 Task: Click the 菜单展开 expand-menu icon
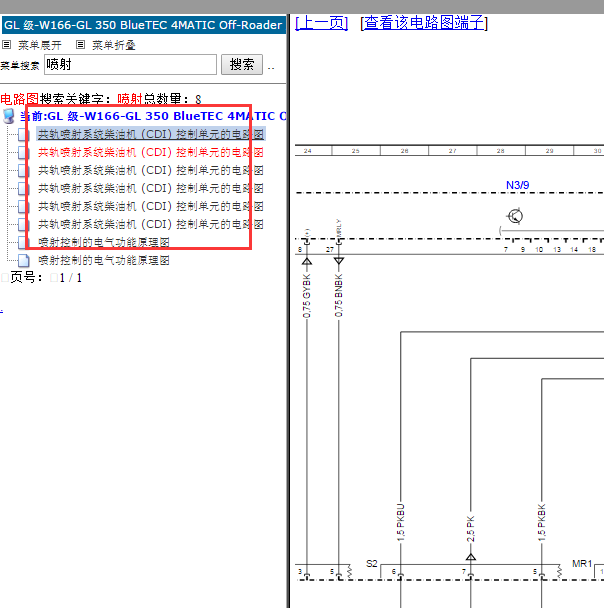(7, 45)
